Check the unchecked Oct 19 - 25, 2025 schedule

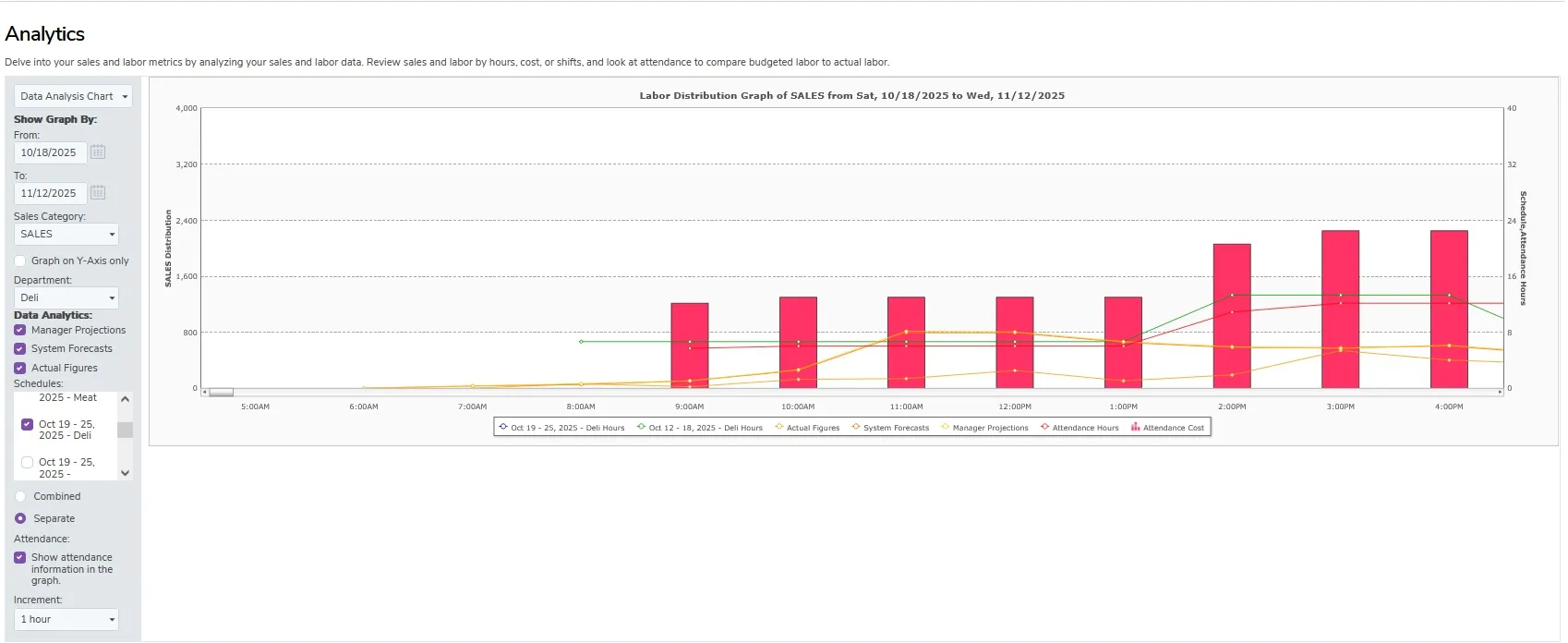[x=28, y=462]
